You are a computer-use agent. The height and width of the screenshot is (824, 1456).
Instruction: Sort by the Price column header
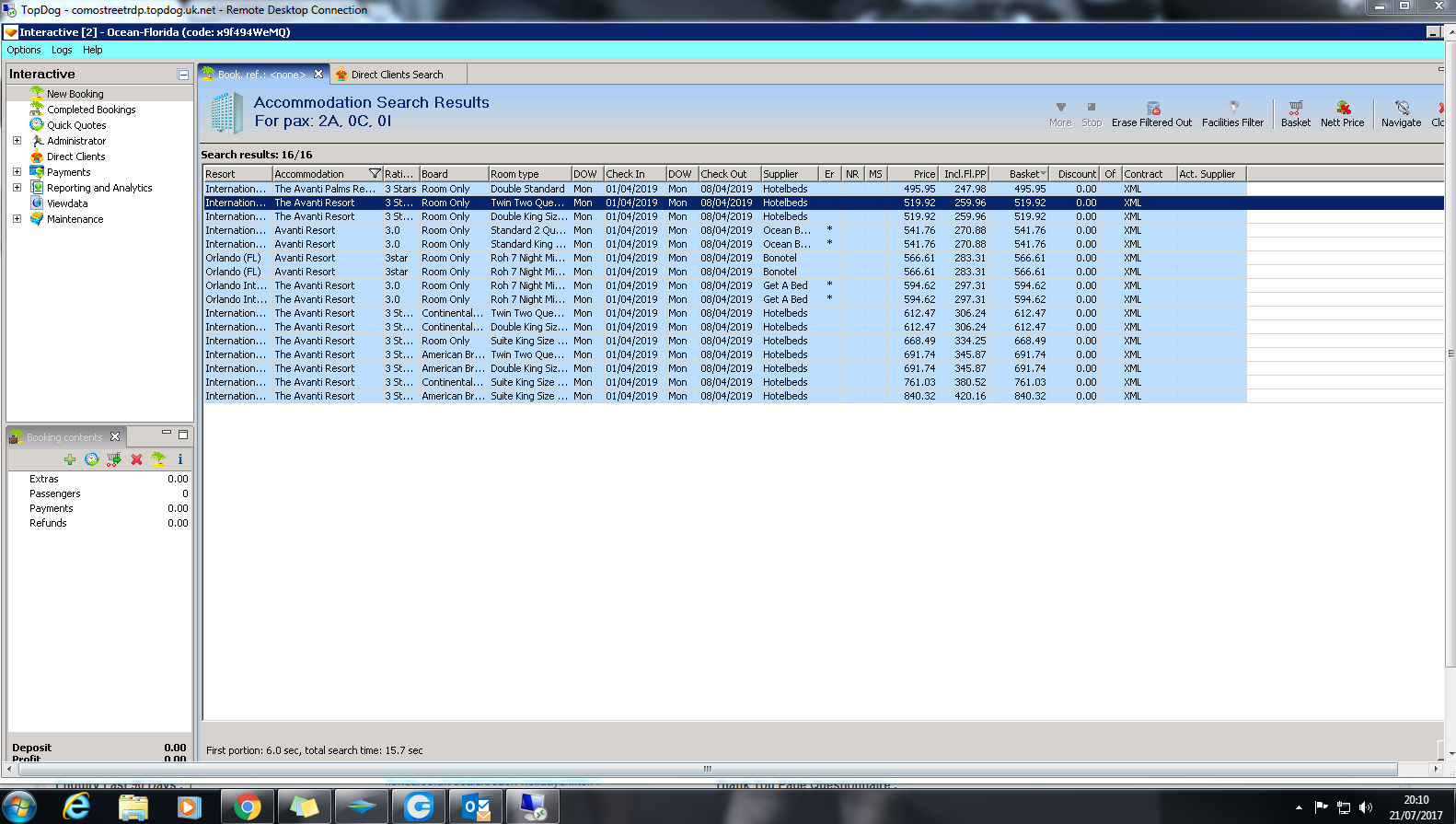tap(913, 174)
